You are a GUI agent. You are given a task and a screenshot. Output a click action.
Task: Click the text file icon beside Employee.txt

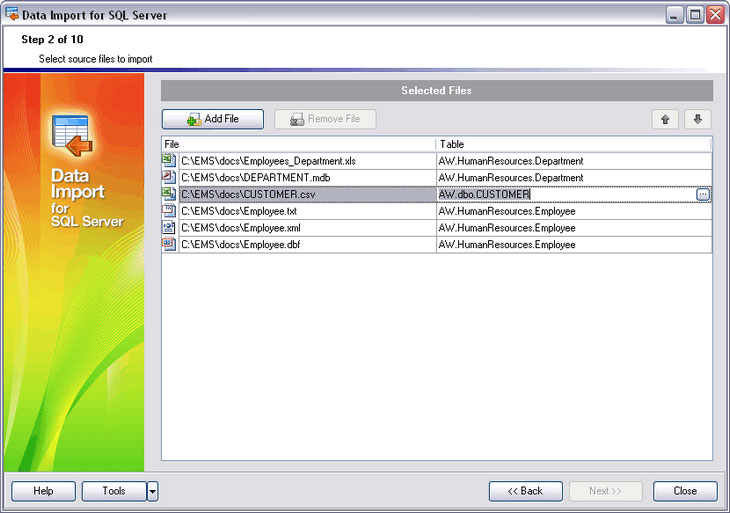click(169, 211)
